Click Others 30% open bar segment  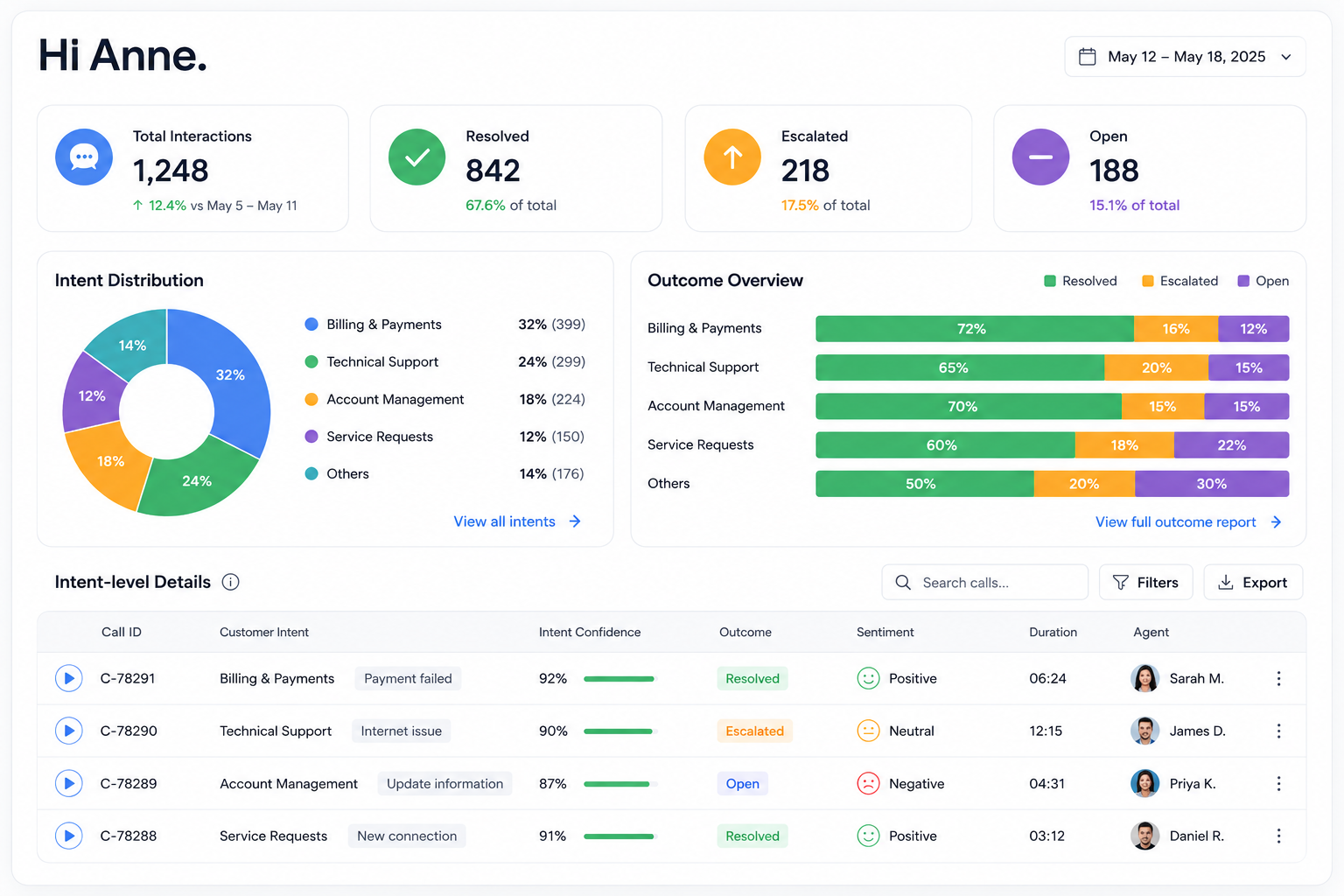[x=1212, y=484]
